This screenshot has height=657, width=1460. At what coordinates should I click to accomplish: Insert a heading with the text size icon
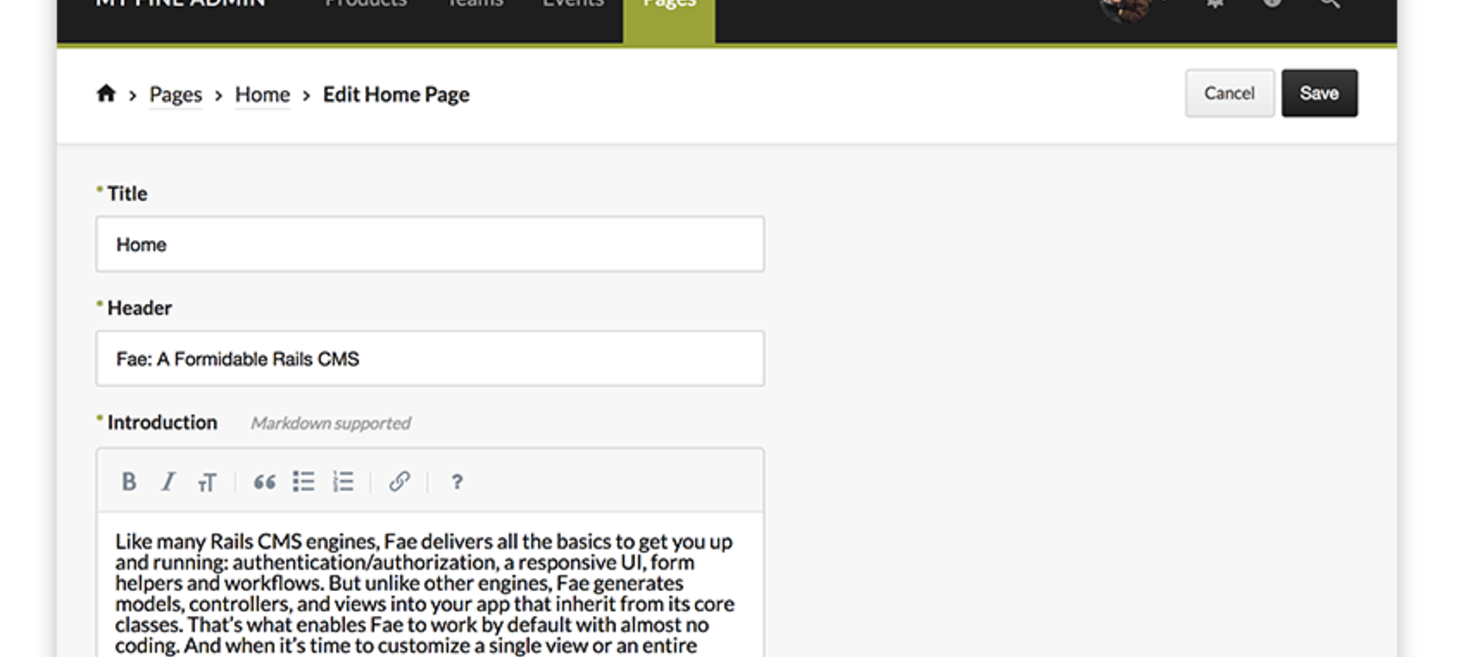(207, 483)
